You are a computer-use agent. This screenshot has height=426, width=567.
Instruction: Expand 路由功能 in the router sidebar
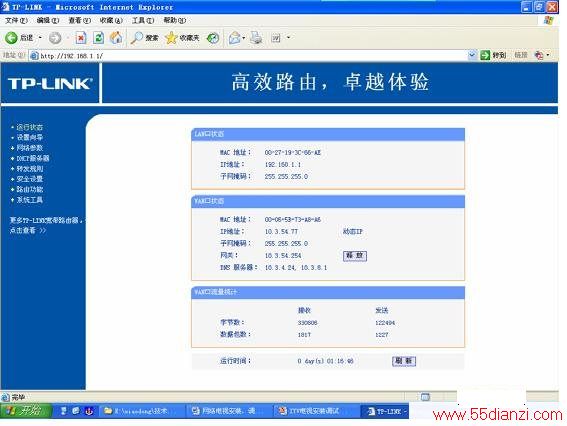pyautogui.click(x=30, y=189)
